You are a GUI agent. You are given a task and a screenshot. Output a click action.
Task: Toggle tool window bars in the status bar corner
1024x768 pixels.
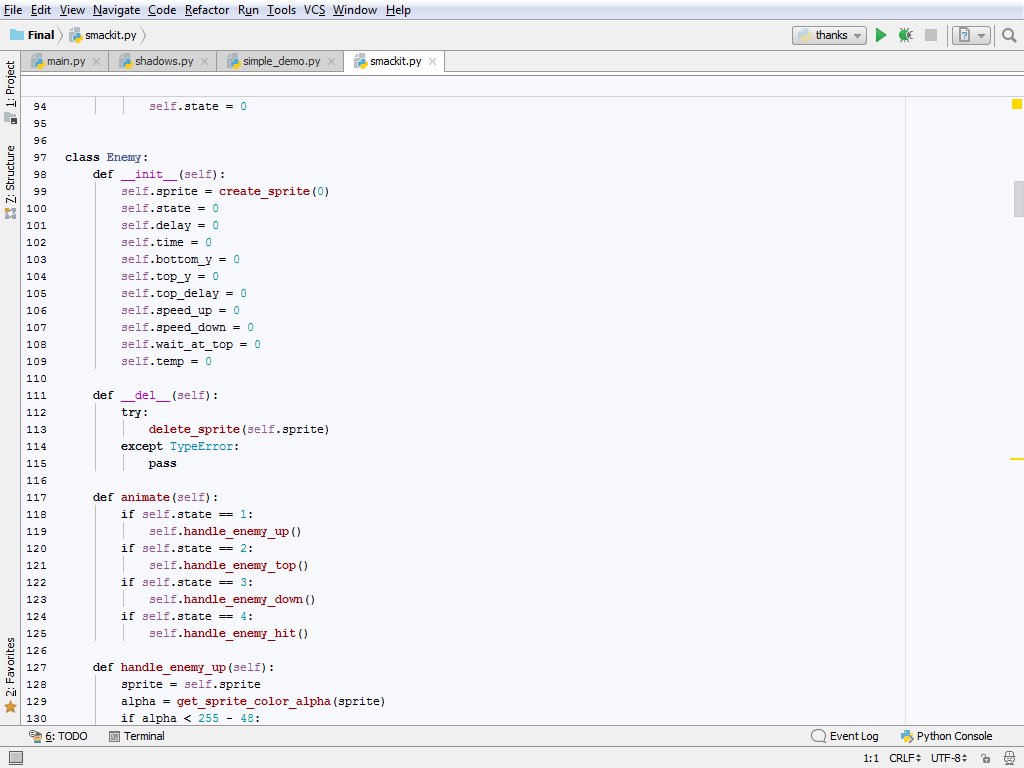16,758
